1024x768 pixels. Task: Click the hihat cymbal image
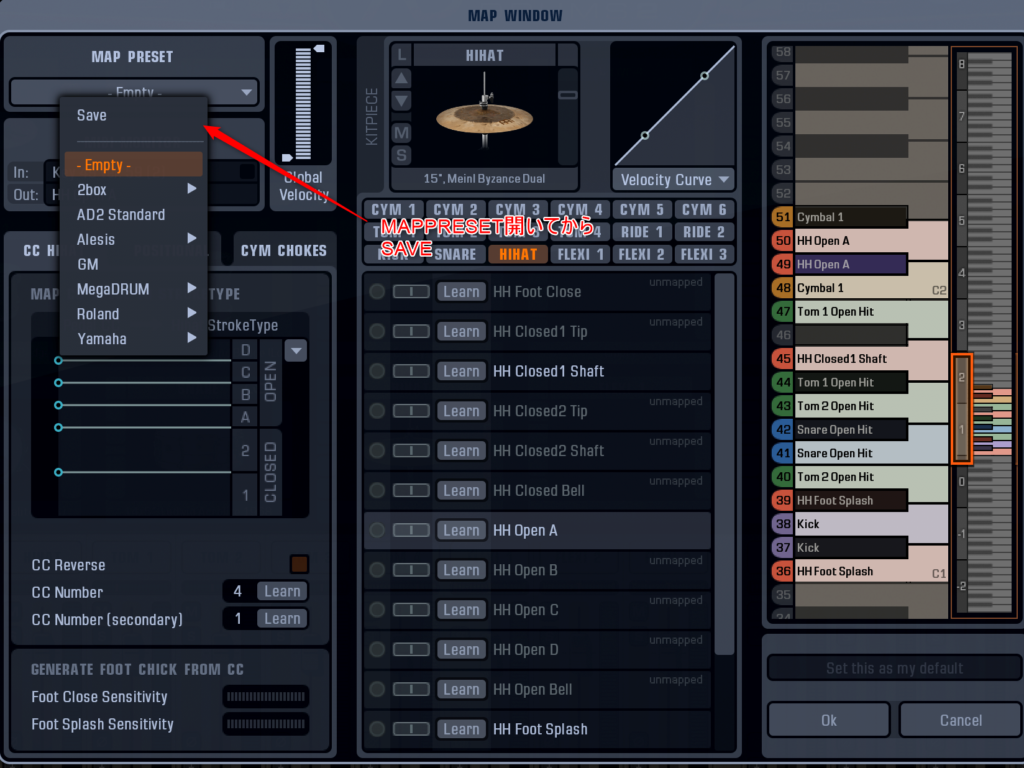point(484,119)
